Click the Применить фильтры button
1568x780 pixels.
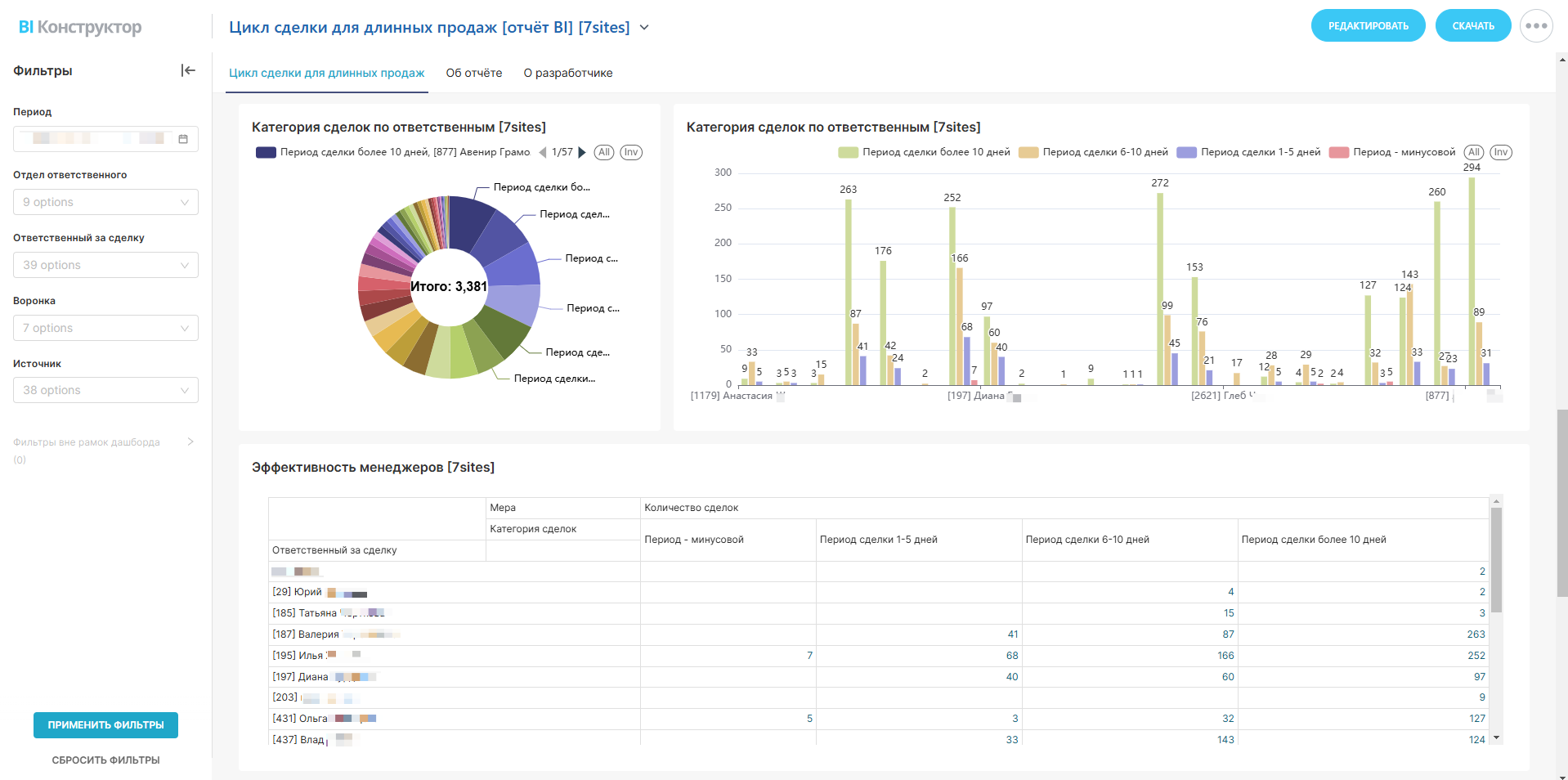(x=105, y=725)
